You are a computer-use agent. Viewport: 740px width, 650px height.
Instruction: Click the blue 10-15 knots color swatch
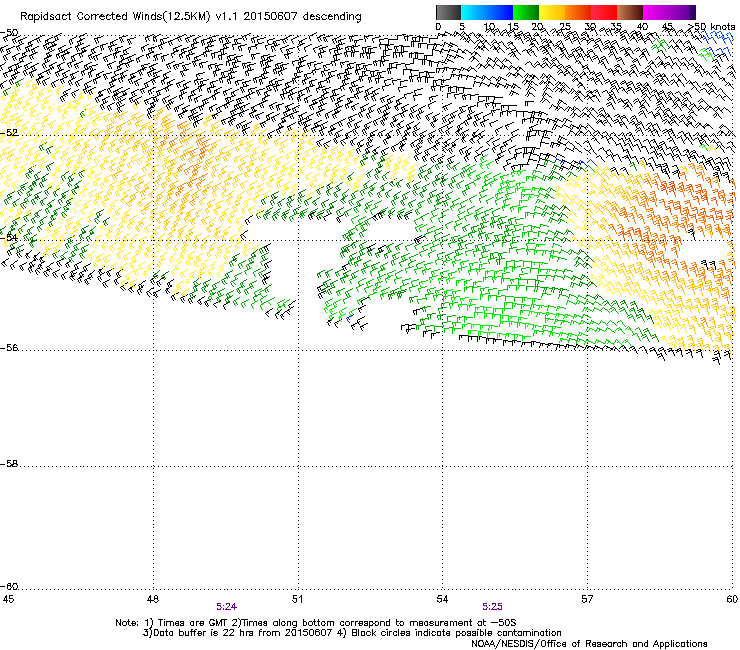pos(500,12)
